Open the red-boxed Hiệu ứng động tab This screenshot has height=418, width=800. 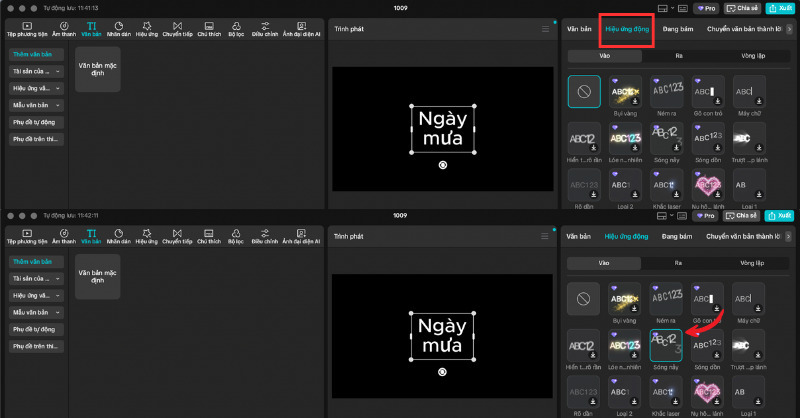pyautogui.click(x=627, y=29)
